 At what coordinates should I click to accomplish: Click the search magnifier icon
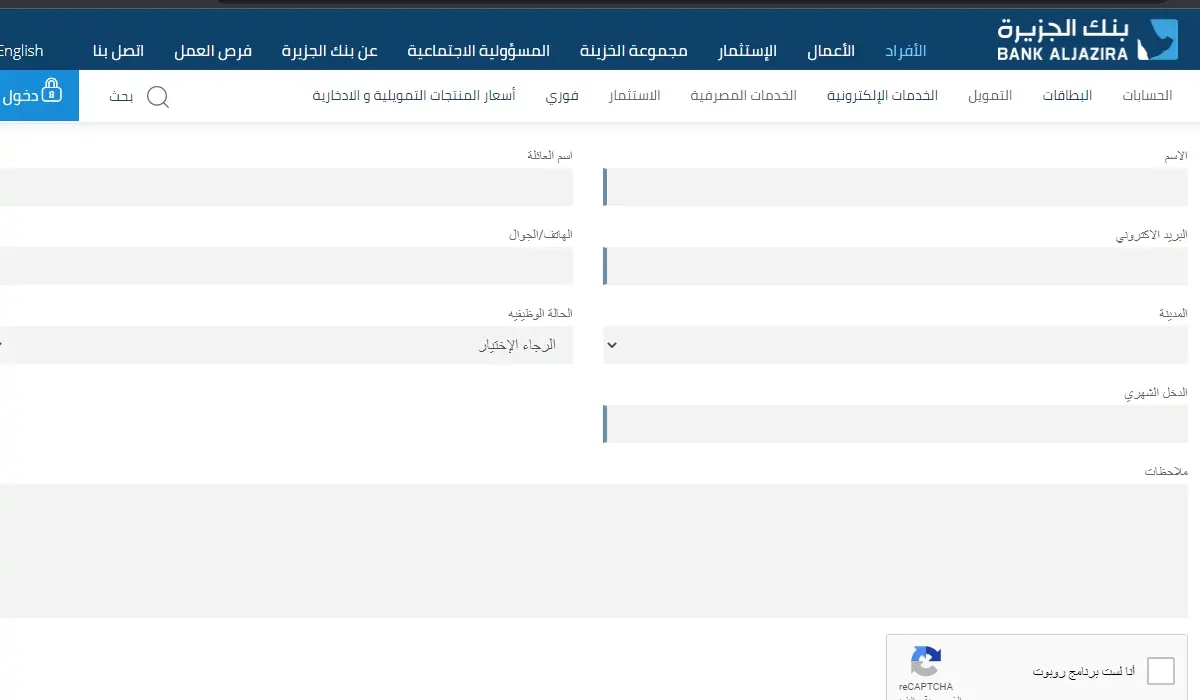[158, 97]
